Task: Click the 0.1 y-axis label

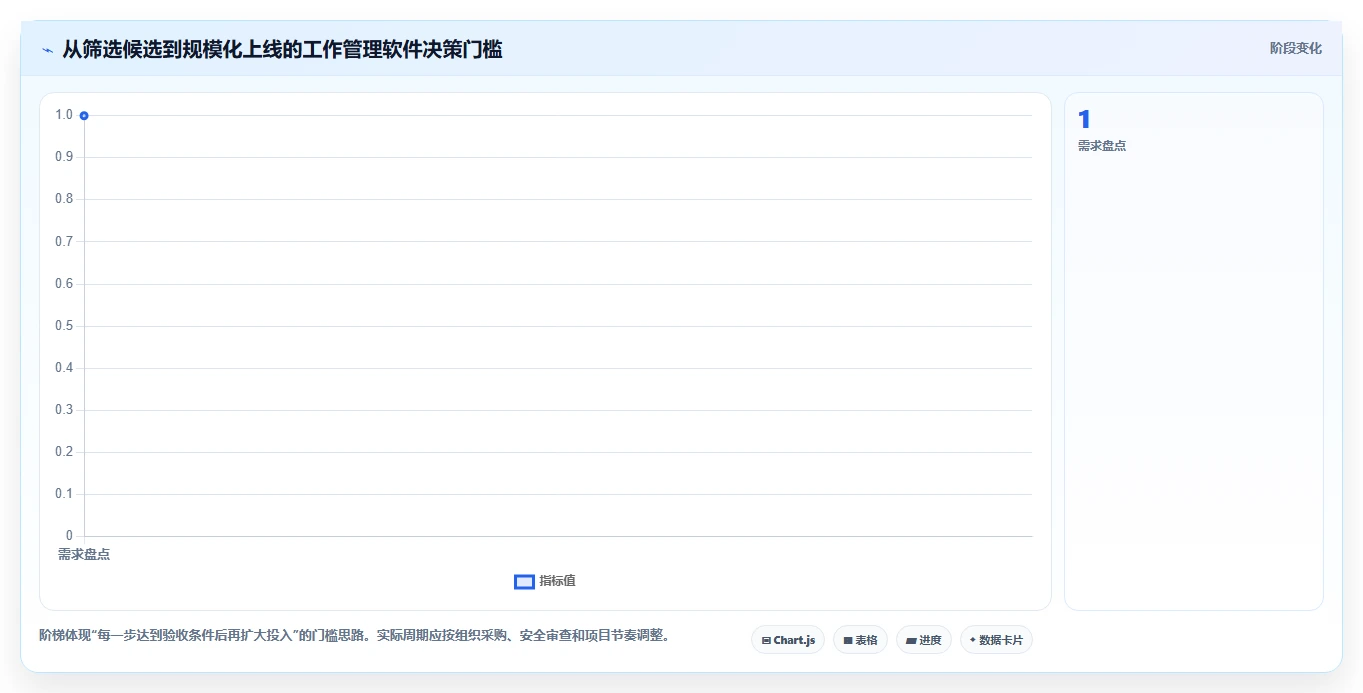Action: 64,494
